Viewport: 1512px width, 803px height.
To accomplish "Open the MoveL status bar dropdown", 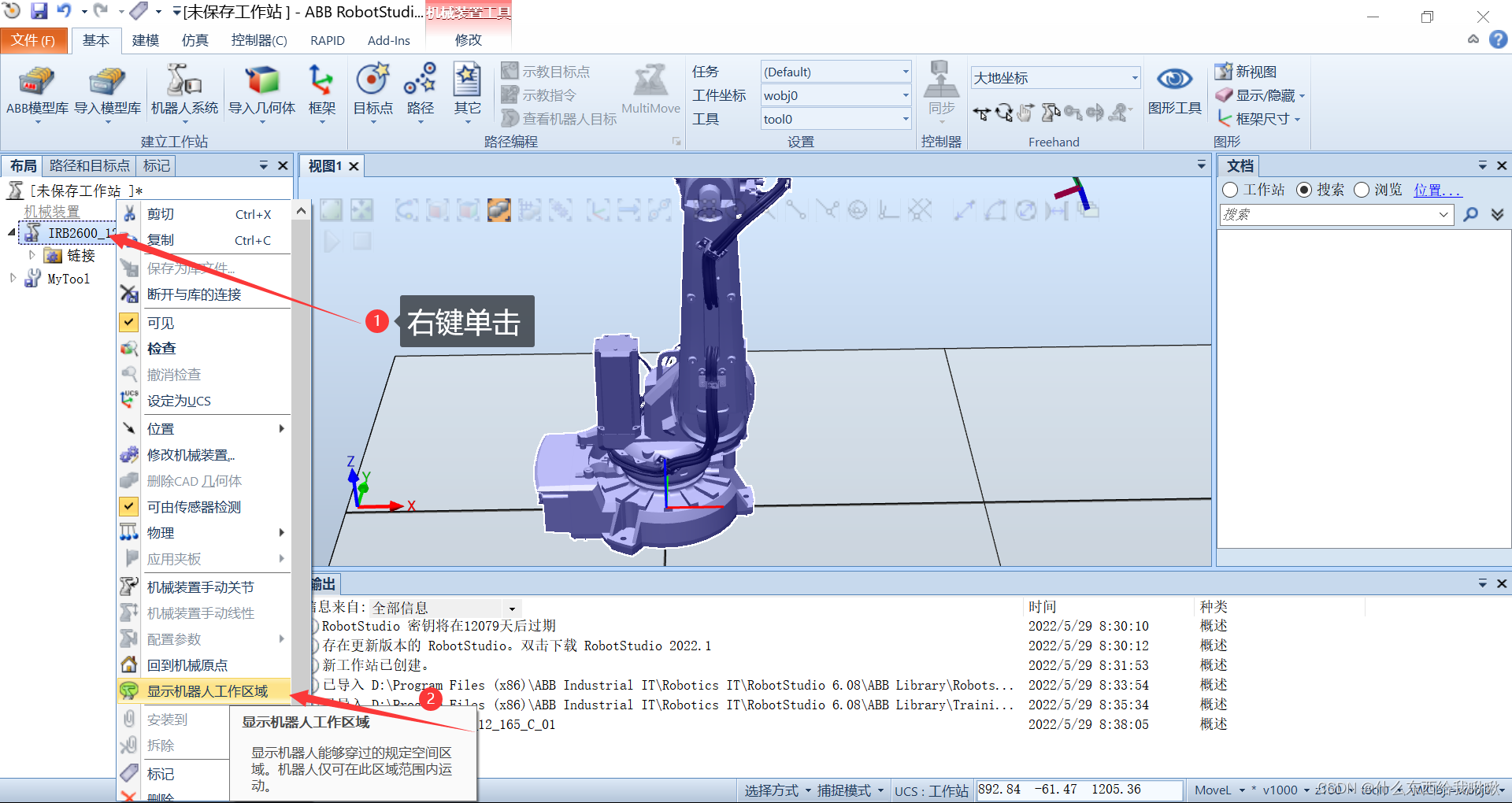I will [1219, 790].
